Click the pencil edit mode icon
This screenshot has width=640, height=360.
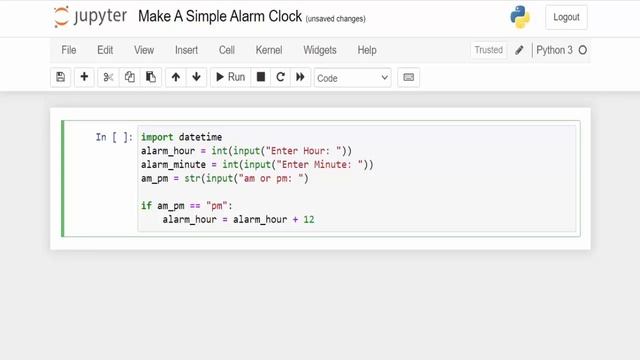519,50
